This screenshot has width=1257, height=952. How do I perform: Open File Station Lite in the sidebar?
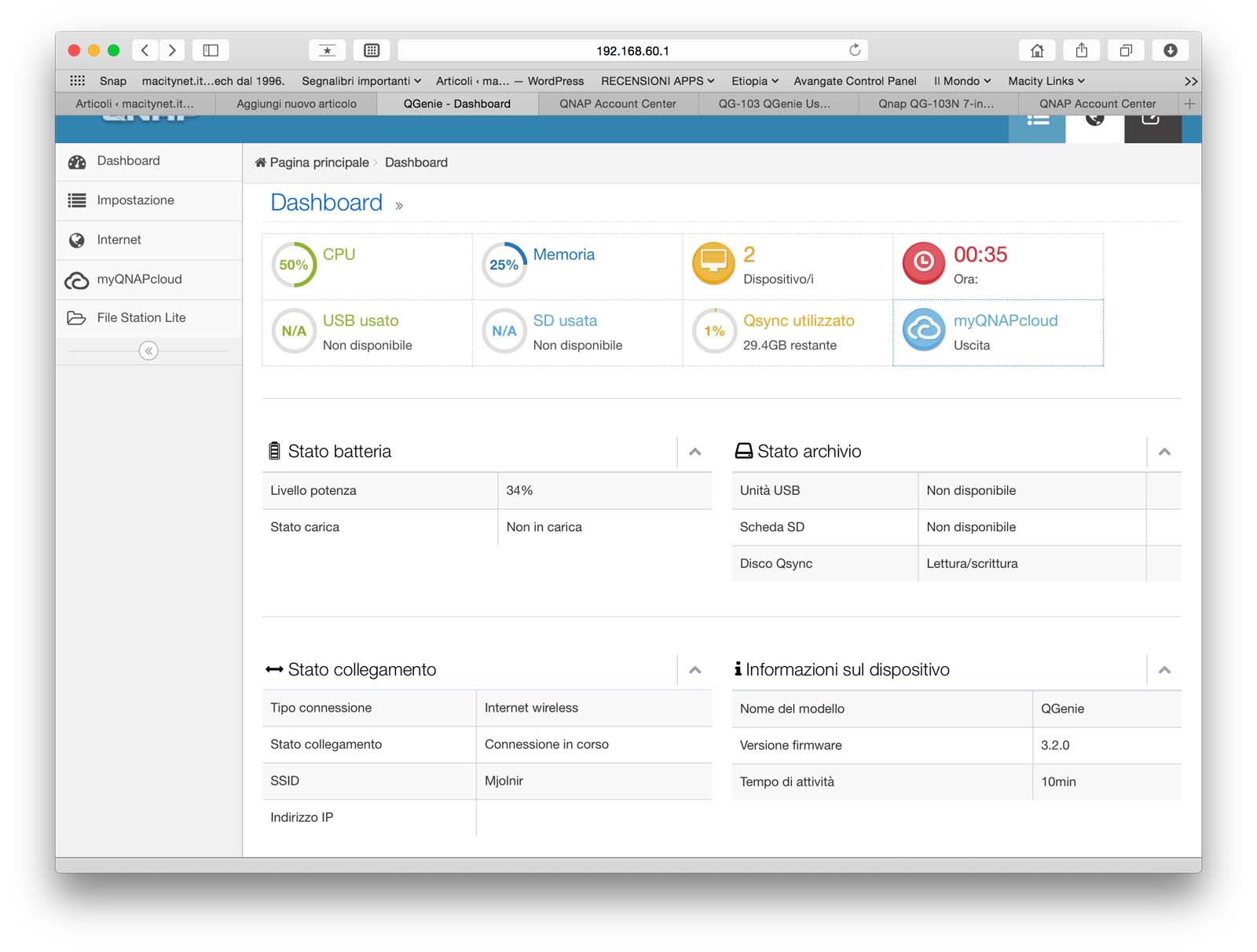coord(148,318)
